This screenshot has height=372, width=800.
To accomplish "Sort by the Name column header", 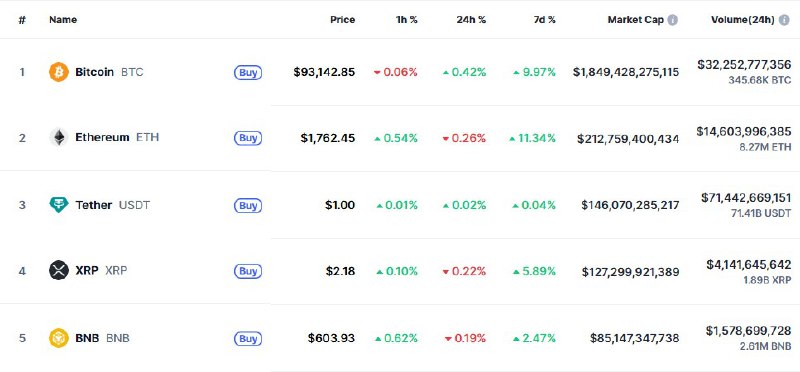I will point(63,20).
